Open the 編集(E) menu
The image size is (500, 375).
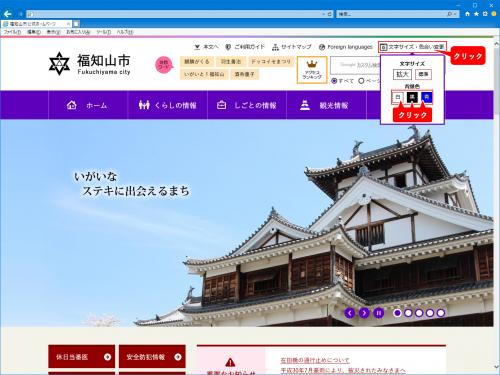pyautogui.click(x=34, y=32)
